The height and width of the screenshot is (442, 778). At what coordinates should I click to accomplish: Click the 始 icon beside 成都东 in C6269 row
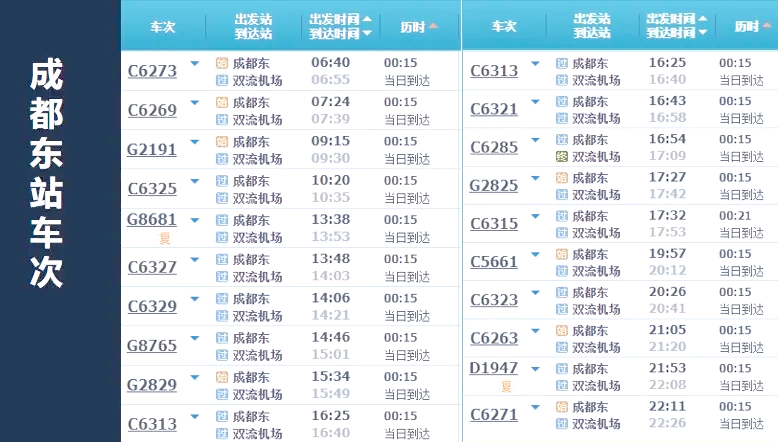pos(222,103)
